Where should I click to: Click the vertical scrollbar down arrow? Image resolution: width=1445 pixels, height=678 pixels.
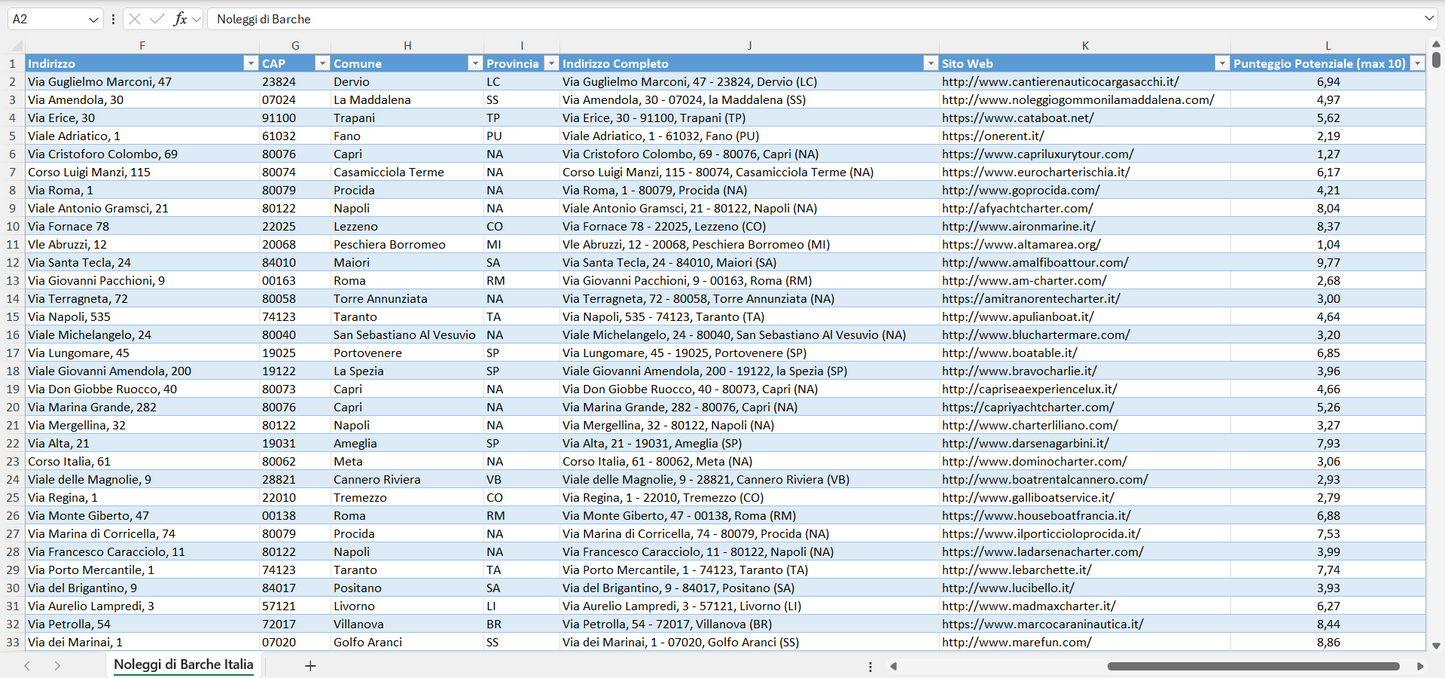pyautogui.click(x=1436, y=646)
